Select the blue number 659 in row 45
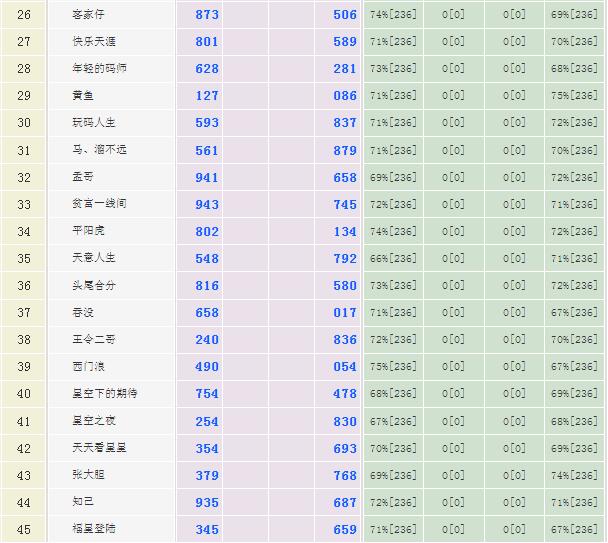Screen dimensions: 608x543 click(x=345, y=529)
